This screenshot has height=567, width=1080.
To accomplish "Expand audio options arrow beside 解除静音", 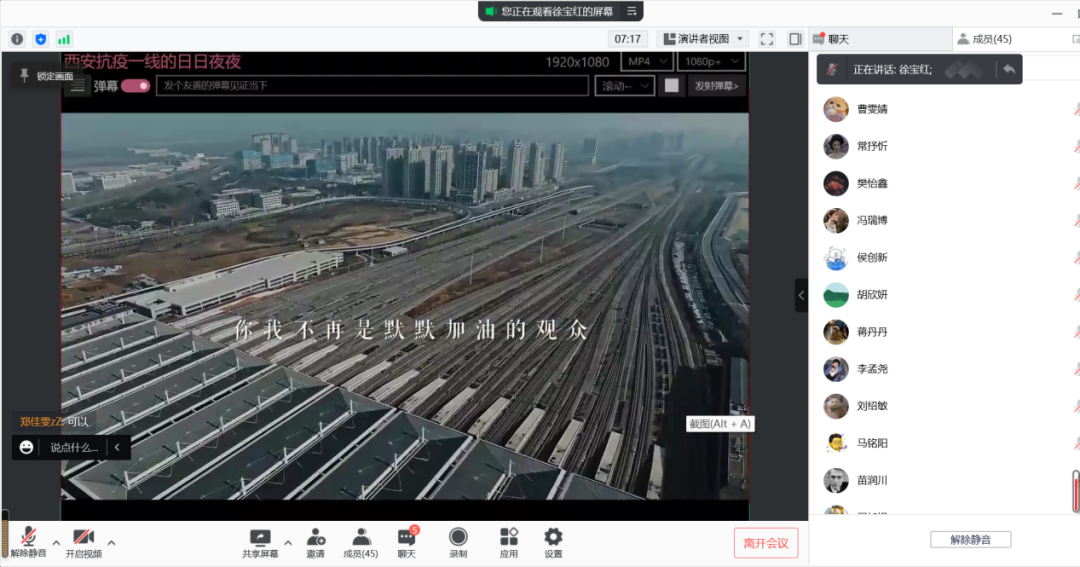I will tap(56, 543).
